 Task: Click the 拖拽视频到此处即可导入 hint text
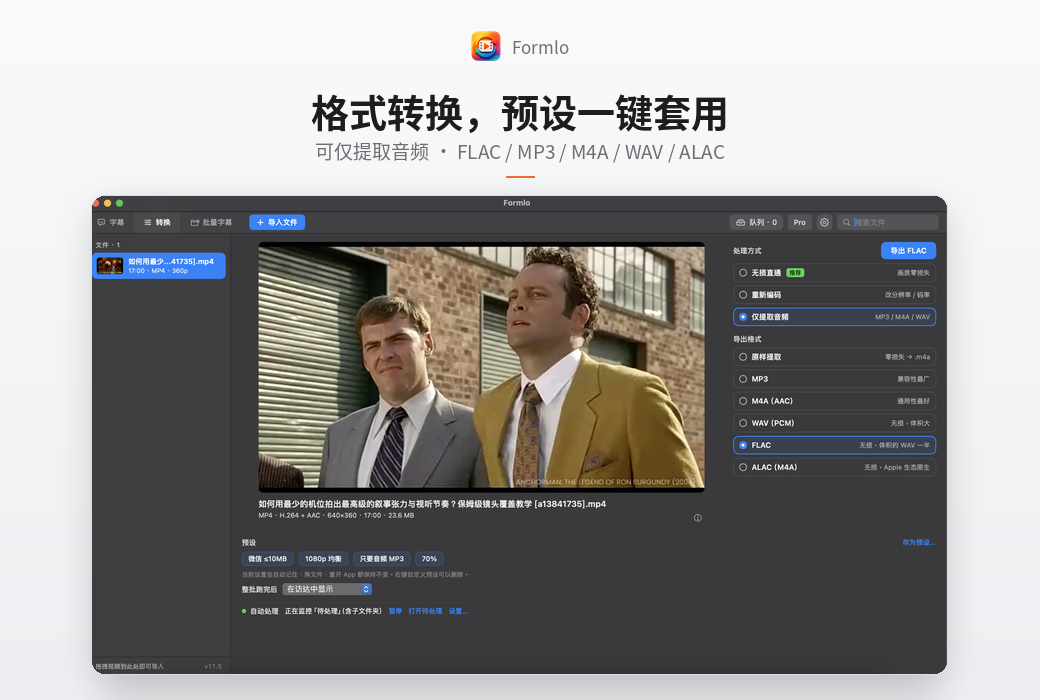click(129, 666)
